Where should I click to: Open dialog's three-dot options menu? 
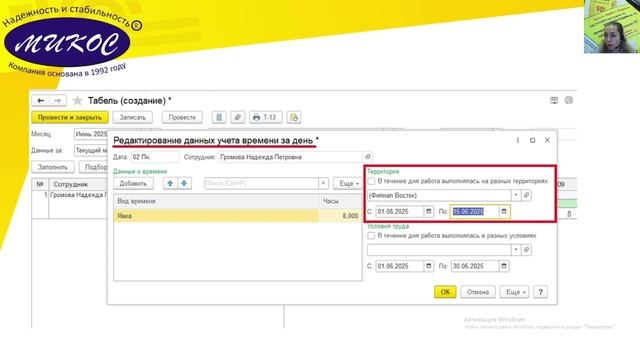pyautogui.click(x=518, y=140)
